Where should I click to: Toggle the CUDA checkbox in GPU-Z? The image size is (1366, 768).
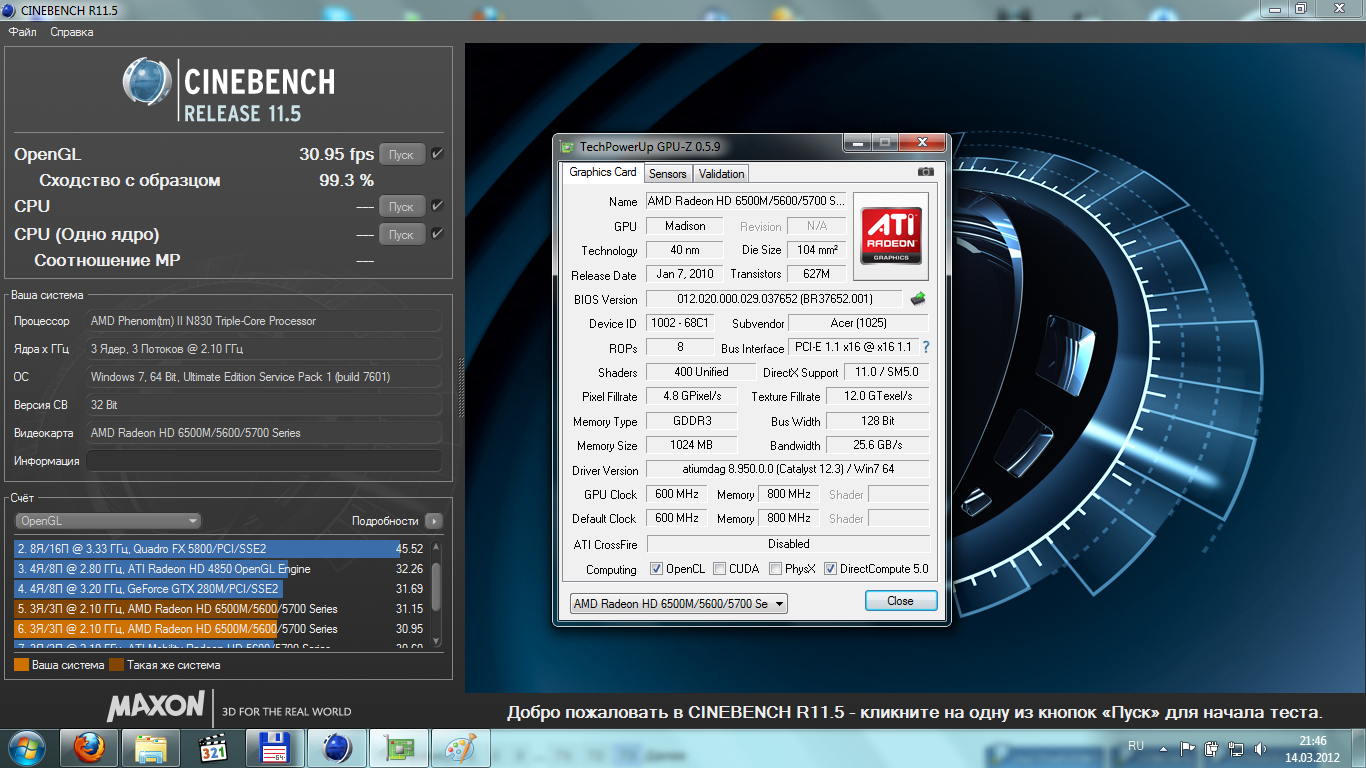tap(719, 569)
